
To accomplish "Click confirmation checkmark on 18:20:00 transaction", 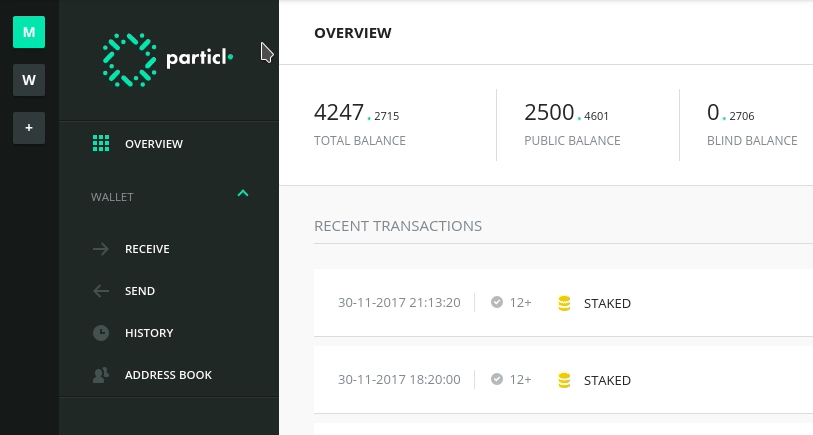I will pos(497,380).
